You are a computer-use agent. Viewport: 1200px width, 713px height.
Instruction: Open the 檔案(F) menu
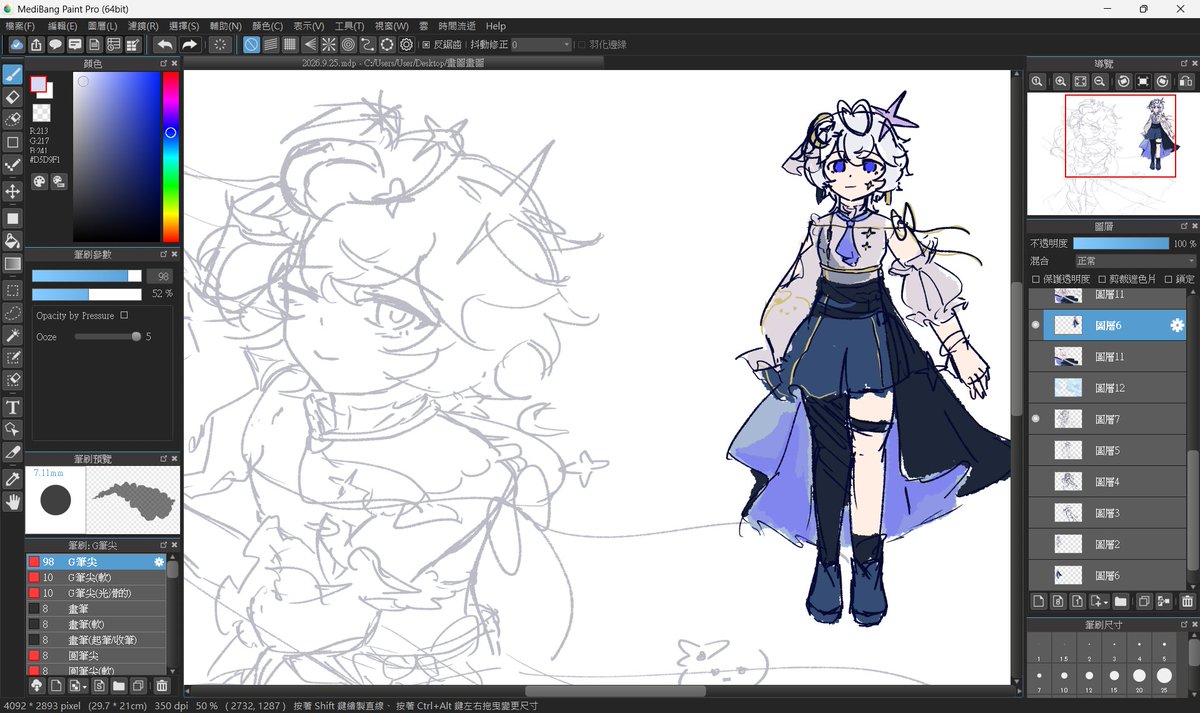point(19,26)
